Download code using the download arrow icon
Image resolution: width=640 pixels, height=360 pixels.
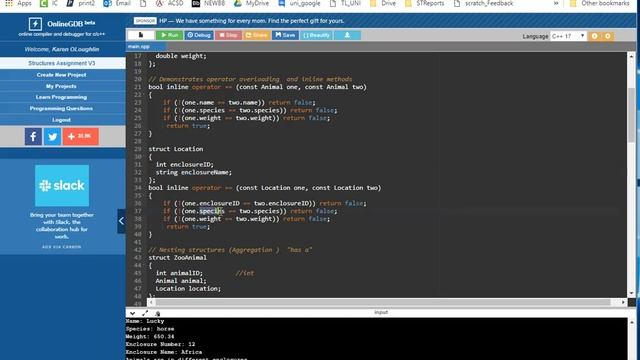pos(347,35)
